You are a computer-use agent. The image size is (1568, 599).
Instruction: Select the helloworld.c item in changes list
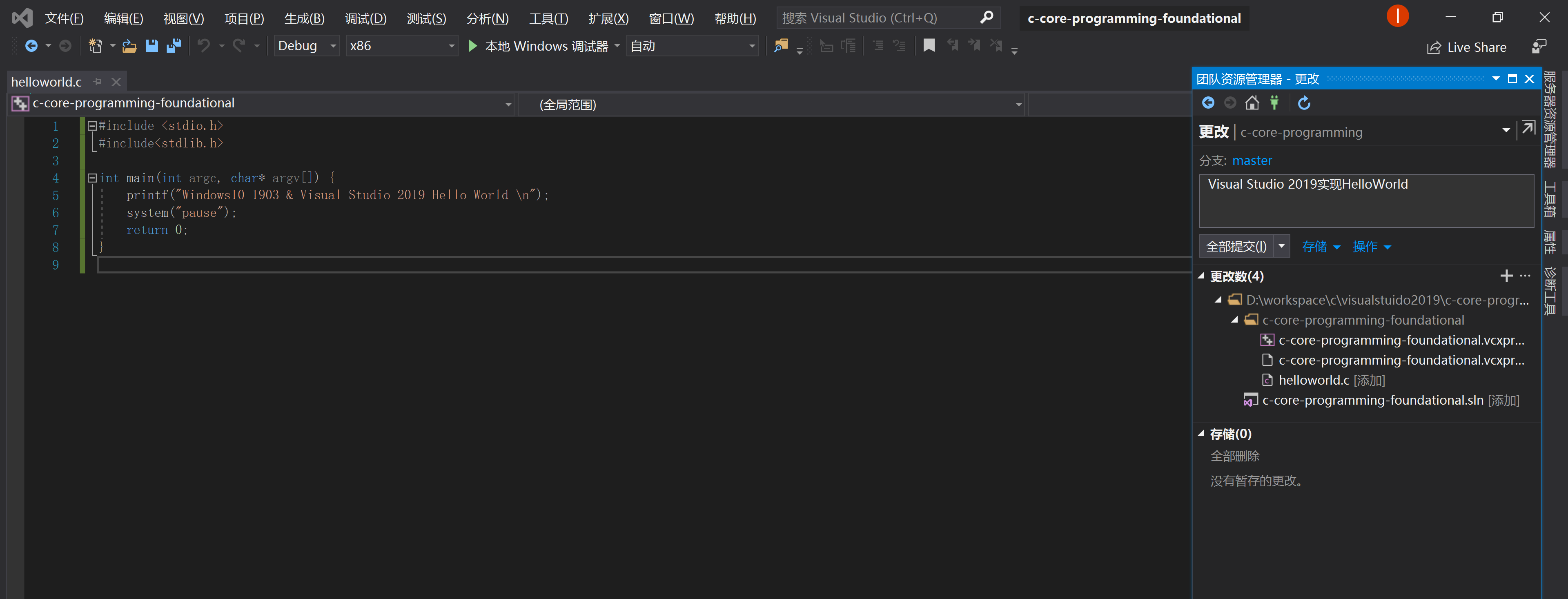[1314, 379]
